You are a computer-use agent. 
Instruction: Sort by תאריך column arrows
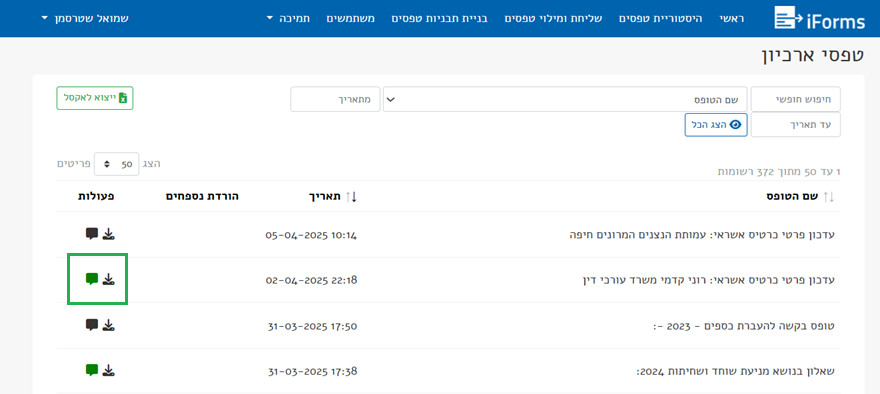[351, 196]
